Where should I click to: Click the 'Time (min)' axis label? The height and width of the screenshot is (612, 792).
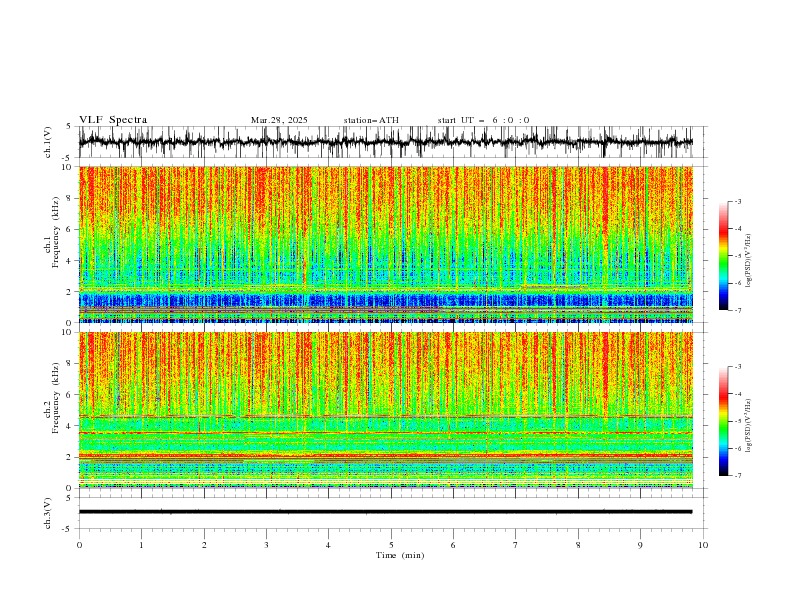coord(400,555)
